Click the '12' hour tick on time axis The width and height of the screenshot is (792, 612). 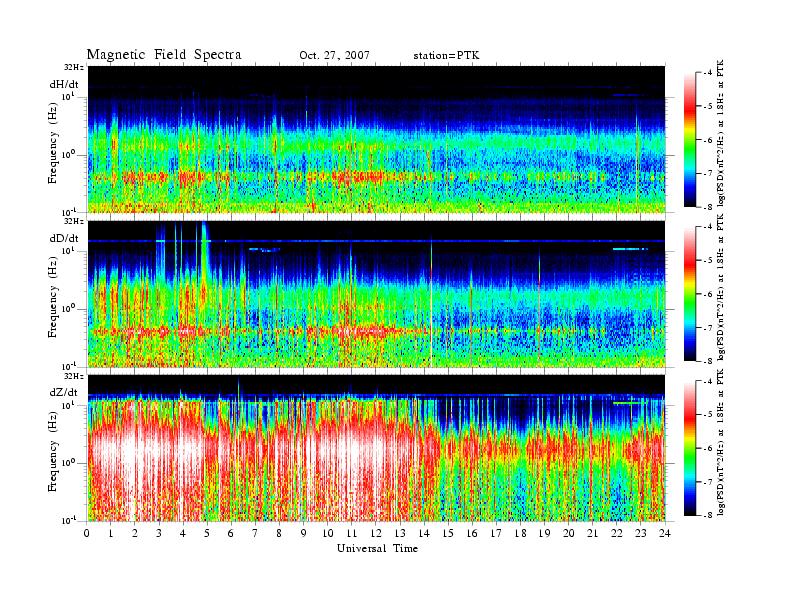coord(376,534)
